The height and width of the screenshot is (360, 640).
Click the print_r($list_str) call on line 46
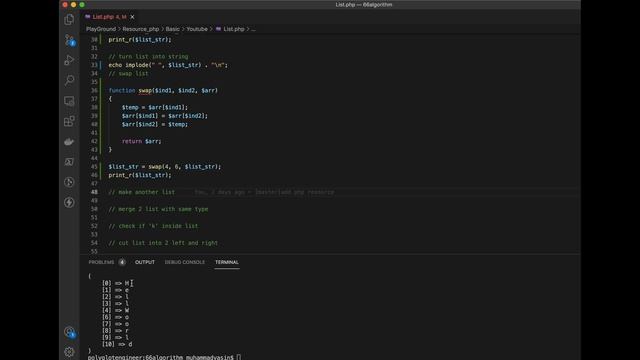(140, 175)
